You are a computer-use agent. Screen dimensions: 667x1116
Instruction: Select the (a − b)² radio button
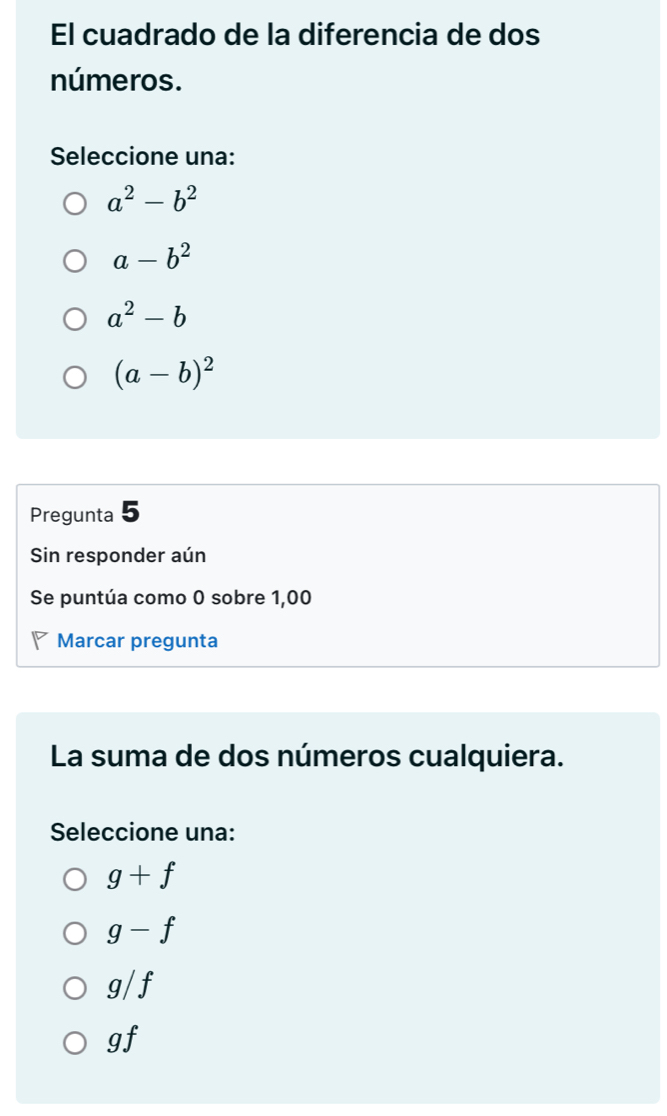pos(76,378)
